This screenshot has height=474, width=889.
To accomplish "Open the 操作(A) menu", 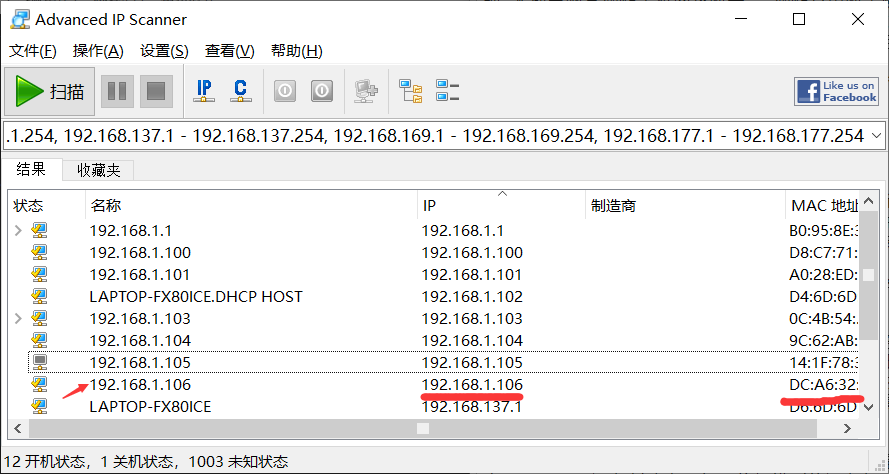I will coord(98,51).
